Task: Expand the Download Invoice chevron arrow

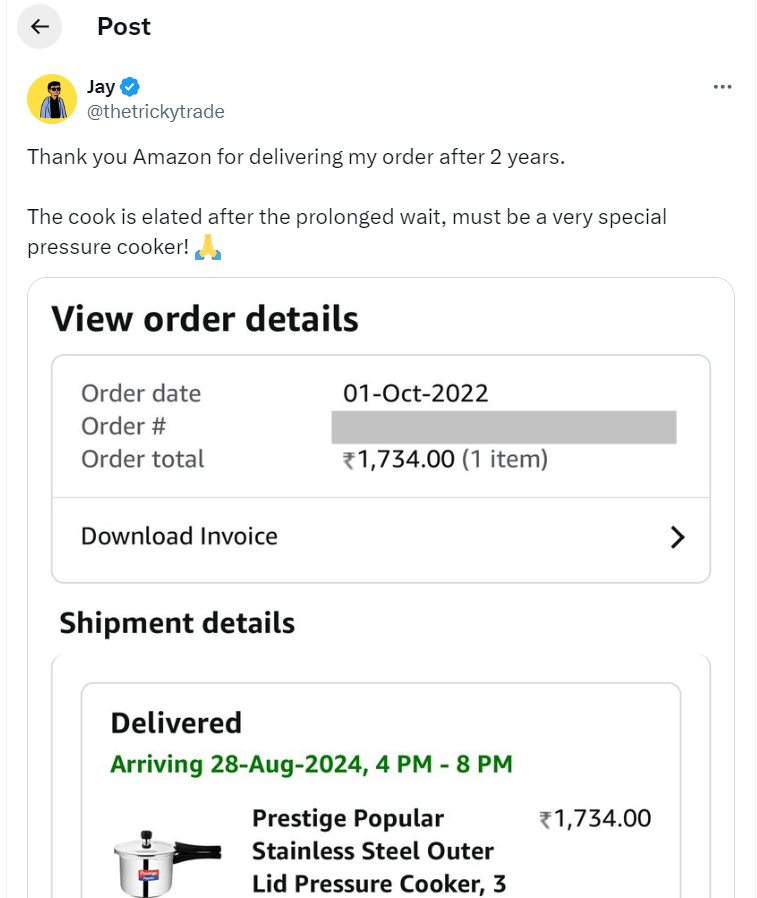Action: pyautogui.click(x=677, y=537)
